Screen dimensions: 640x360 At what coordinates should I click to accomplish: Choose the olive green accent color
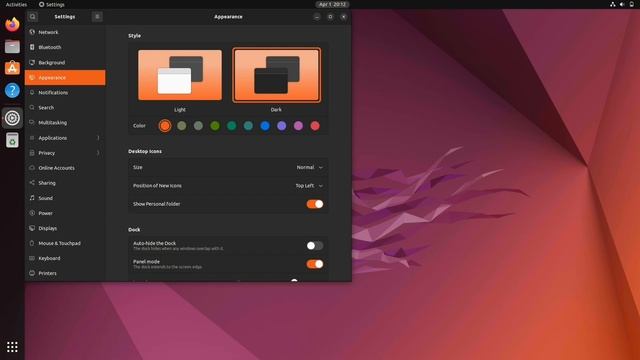pos(215,126)
